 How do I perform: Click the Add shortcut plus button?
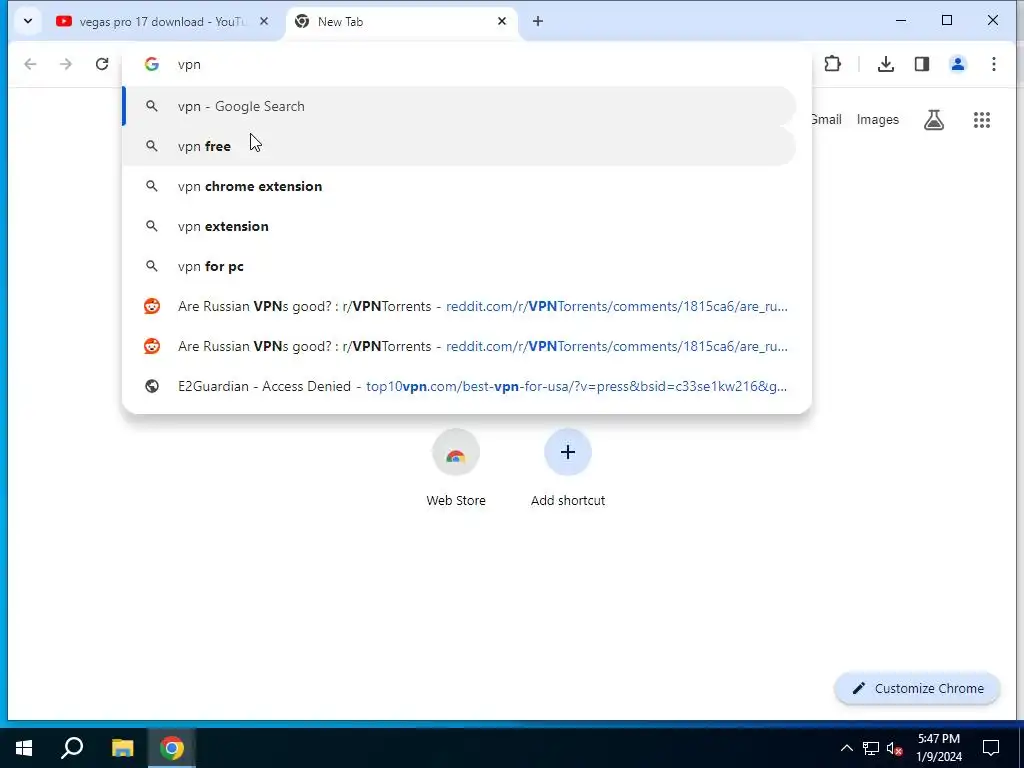(x=568, y=452)
